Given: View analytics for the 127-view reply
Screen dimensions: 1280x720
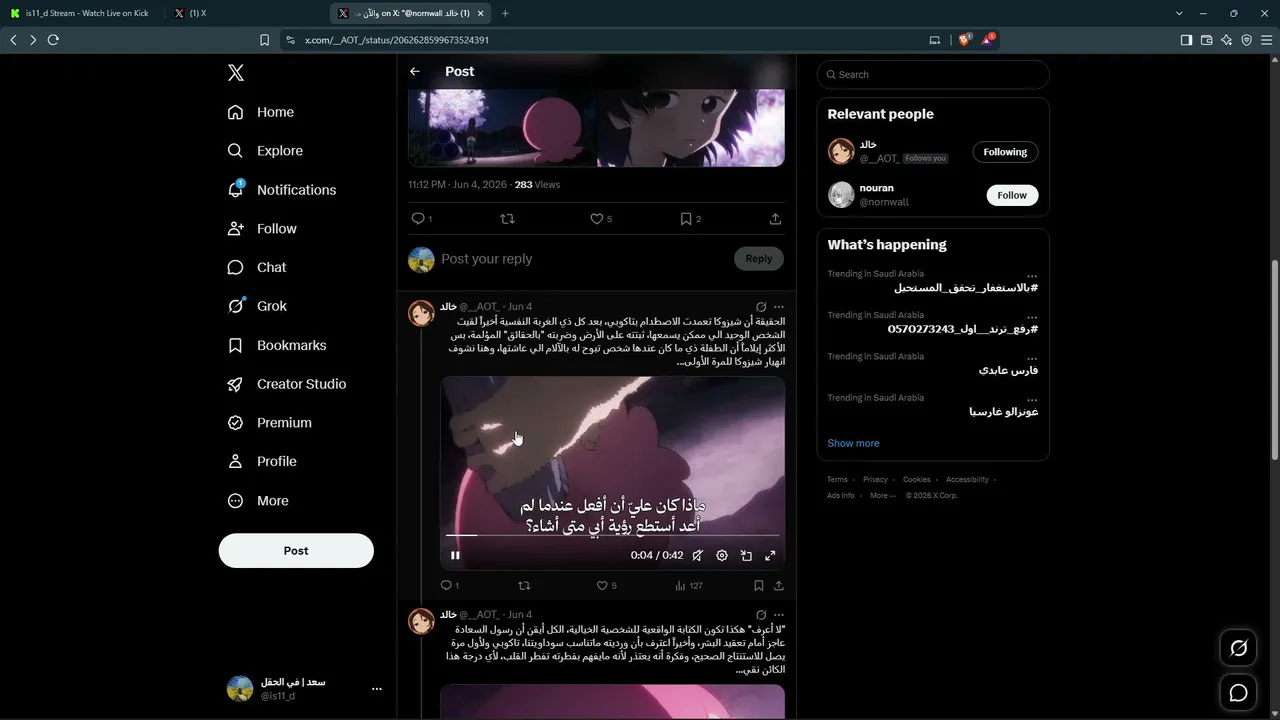Looking at the screenshot, I should click(x=689, y=586).
